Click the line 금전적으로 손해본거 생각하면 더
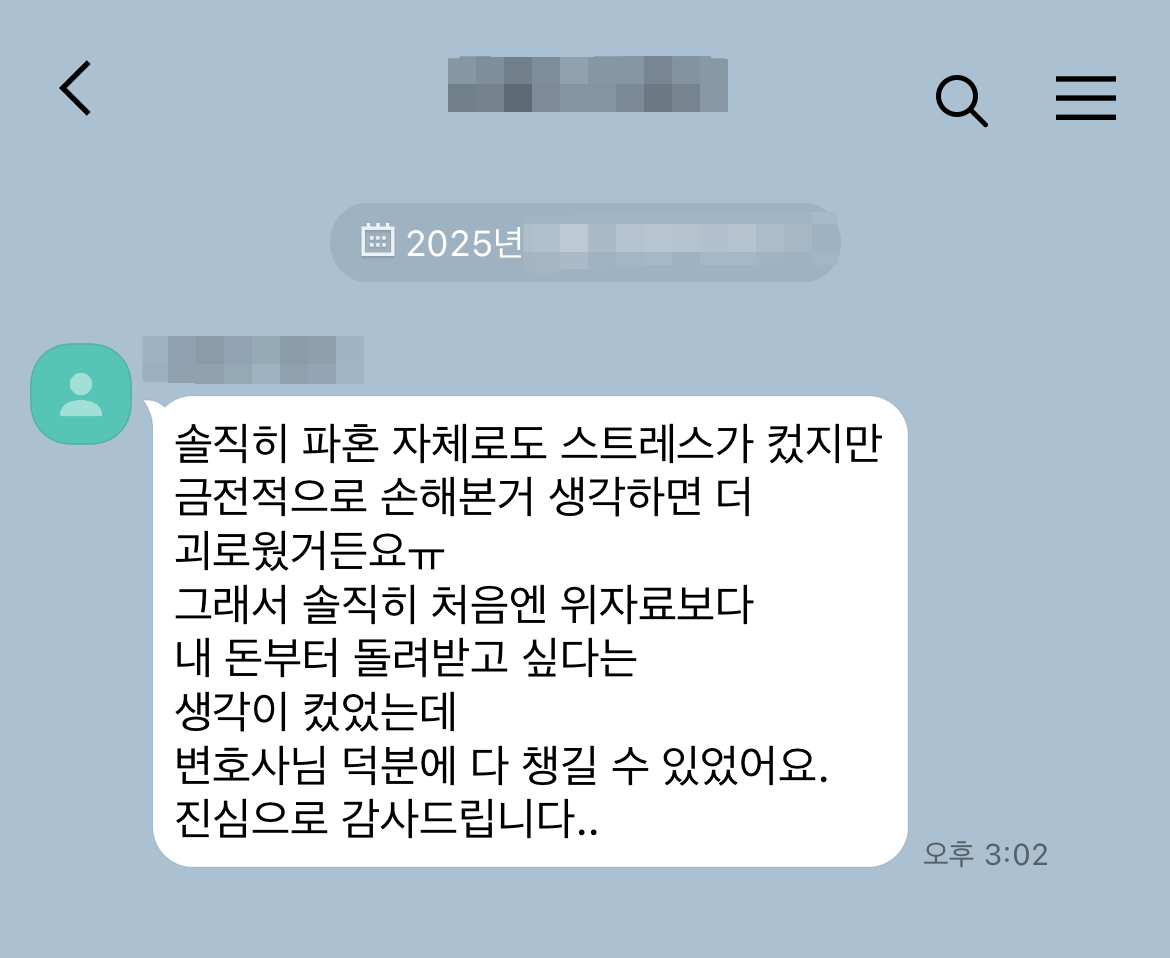 (x=463, y=497)
